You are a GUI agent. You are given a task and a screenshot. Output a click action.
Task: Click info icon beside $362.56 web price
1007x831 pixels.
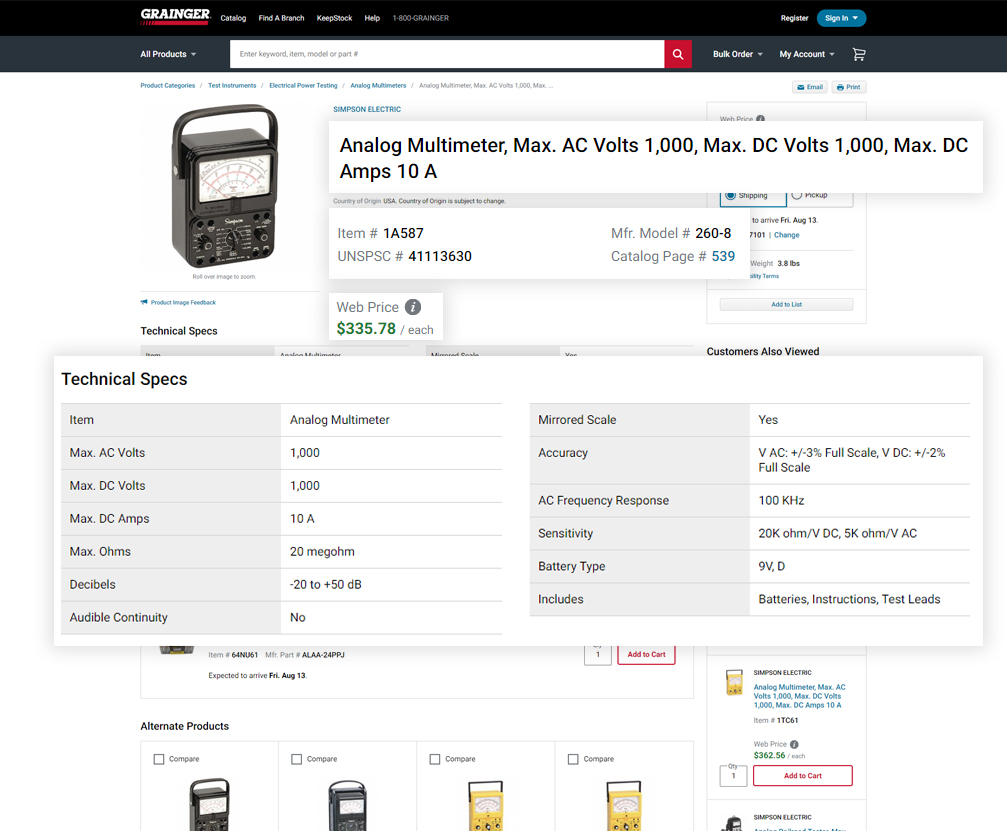coord(794,744)
